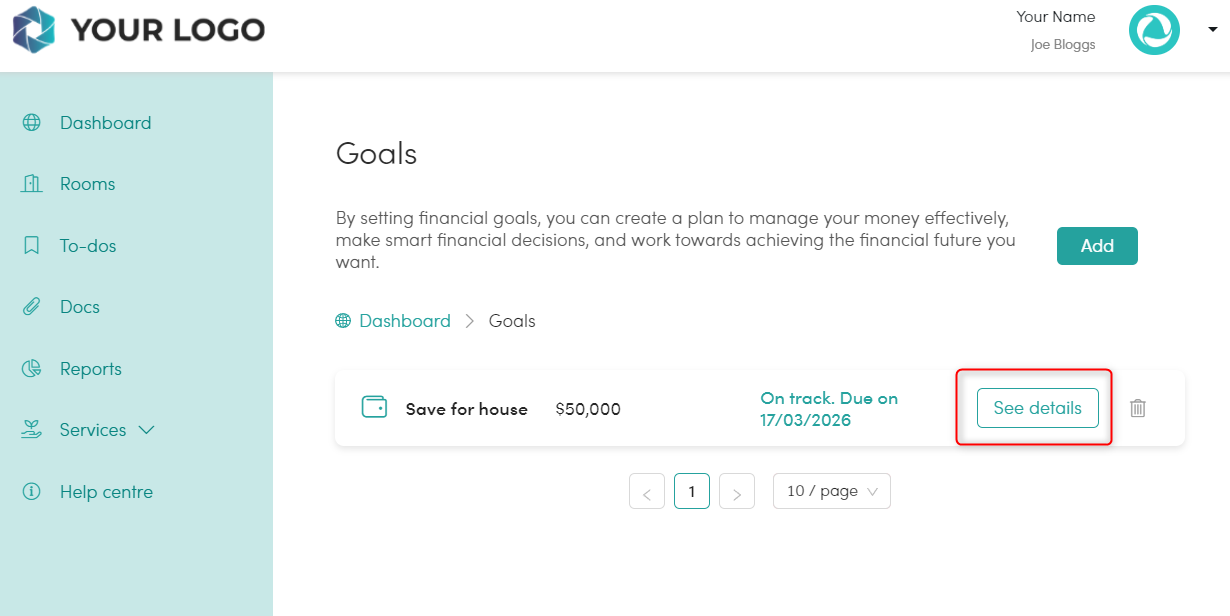Go to Rooms in the sidebar
1230x616 pixels.
[x=88, y=184]
